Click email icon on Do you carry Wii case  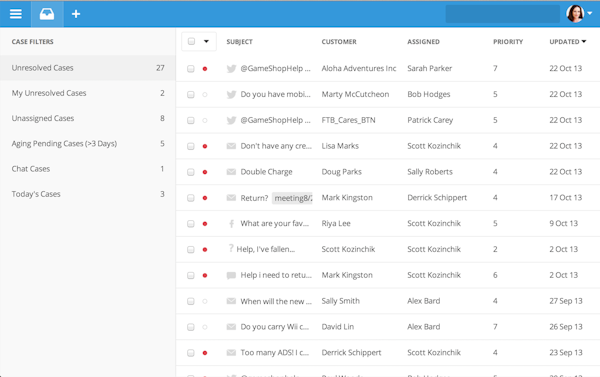231,327
